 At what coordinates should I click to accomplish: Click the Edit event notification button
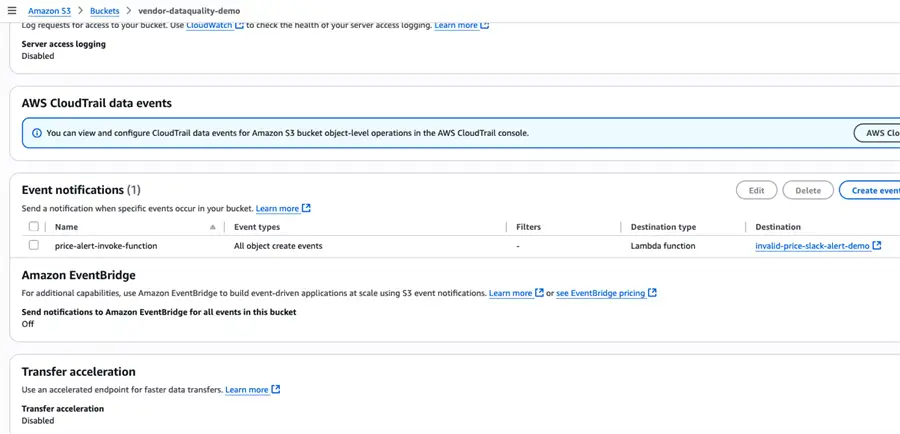point(757,190)
